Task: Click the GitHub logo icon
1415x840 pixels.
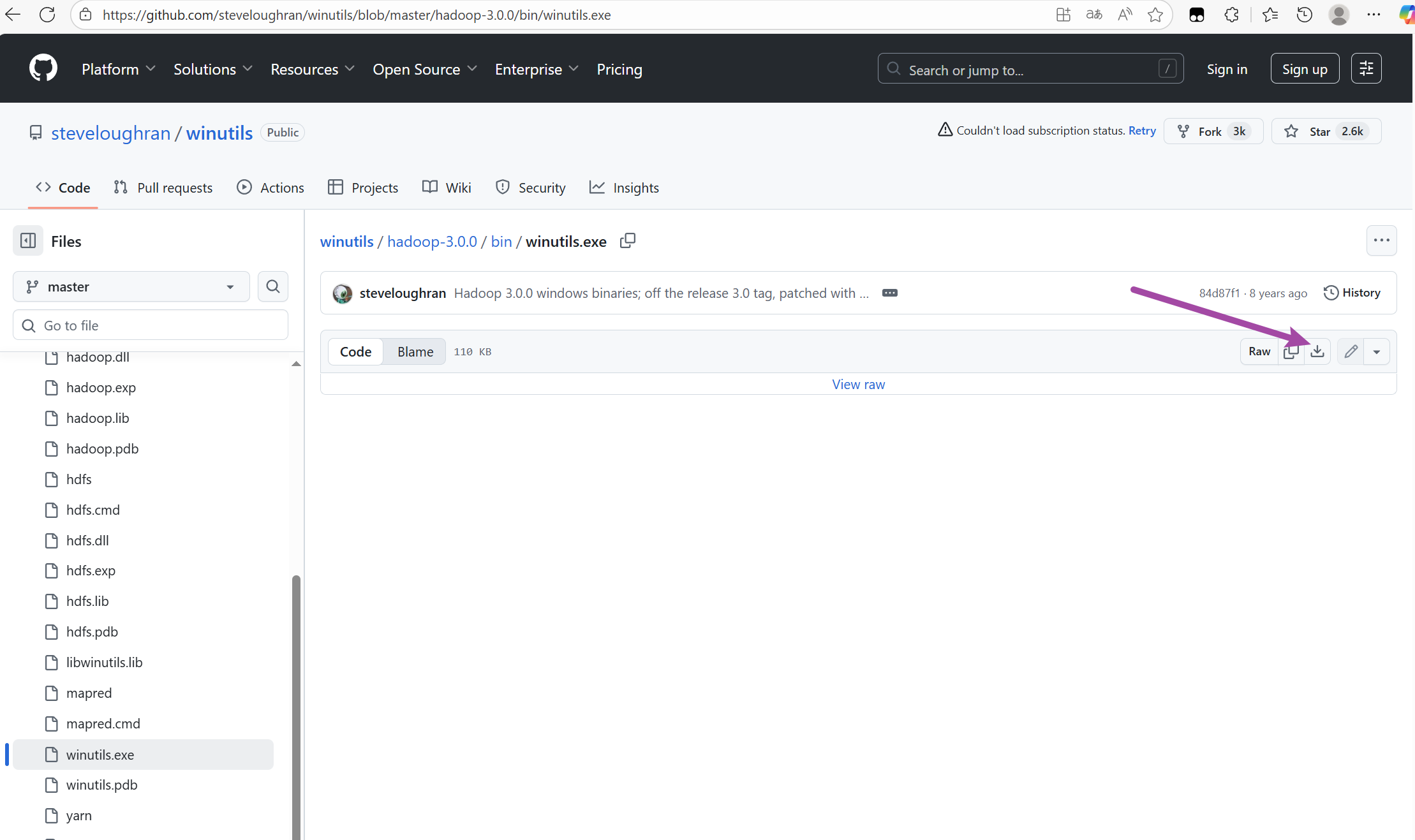Action: coord(43,68)
